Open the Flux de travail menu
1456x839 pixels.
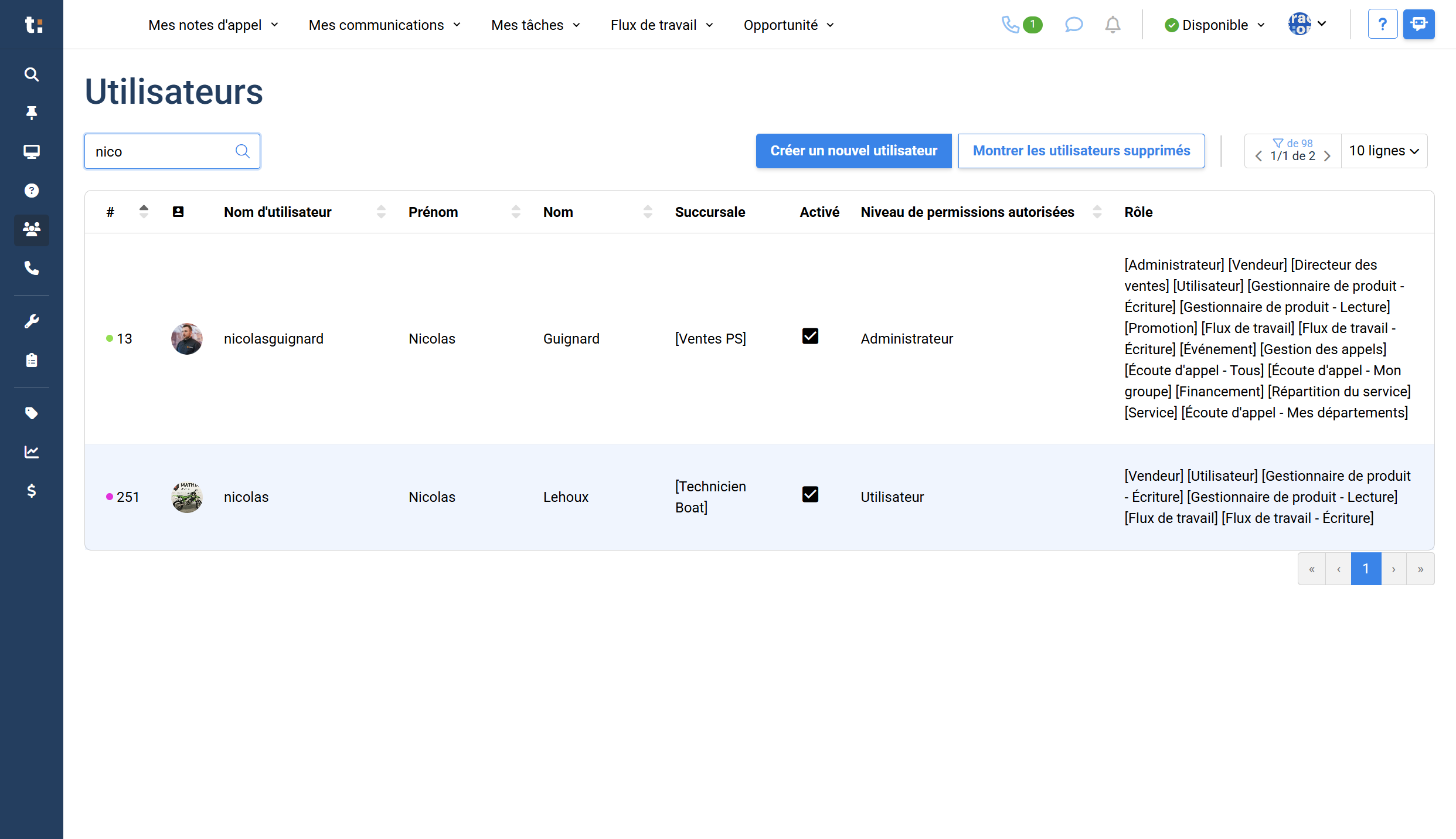662,25
